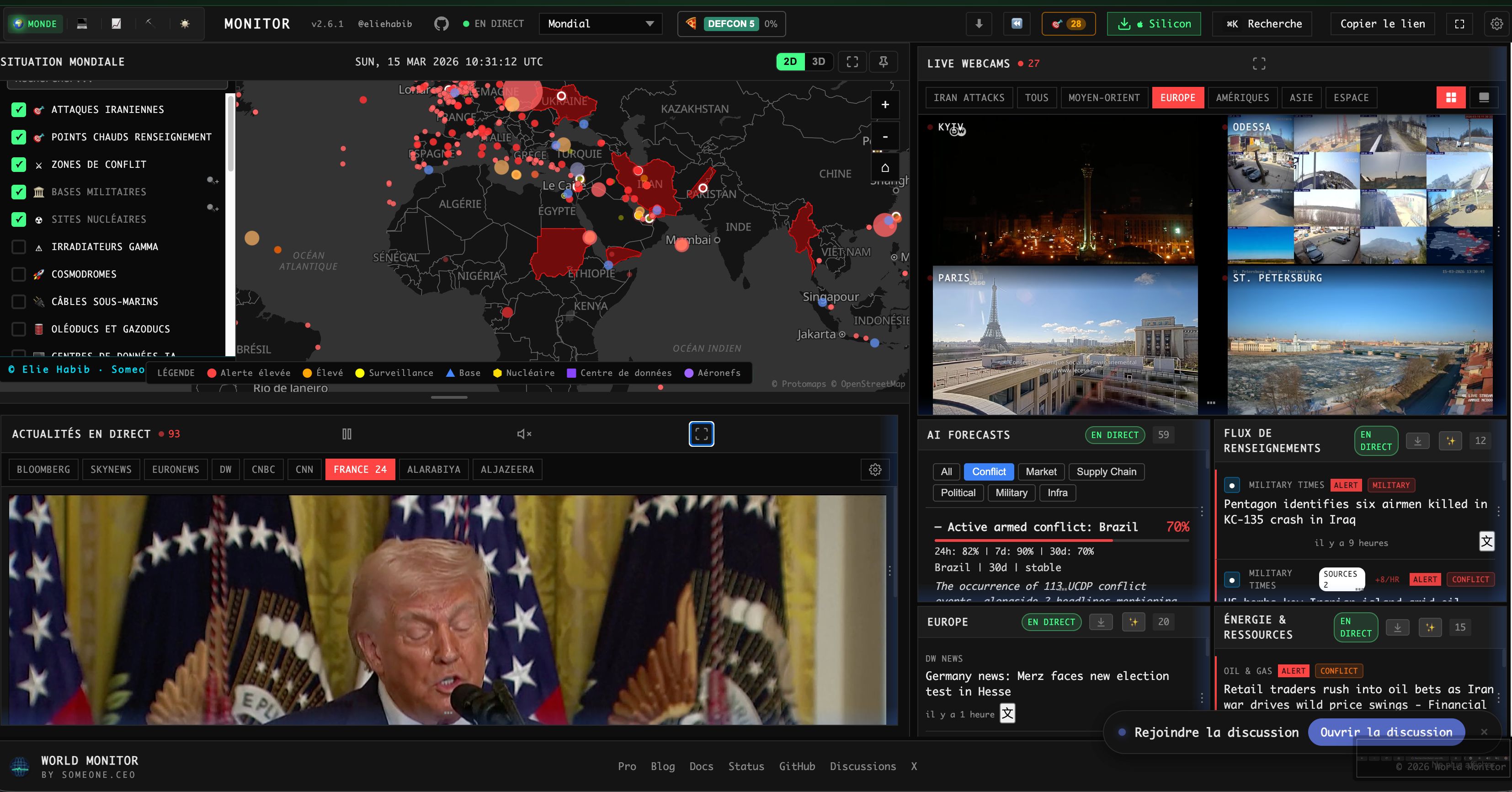
Task: Pin the world situation map panel
Action: 883,62
